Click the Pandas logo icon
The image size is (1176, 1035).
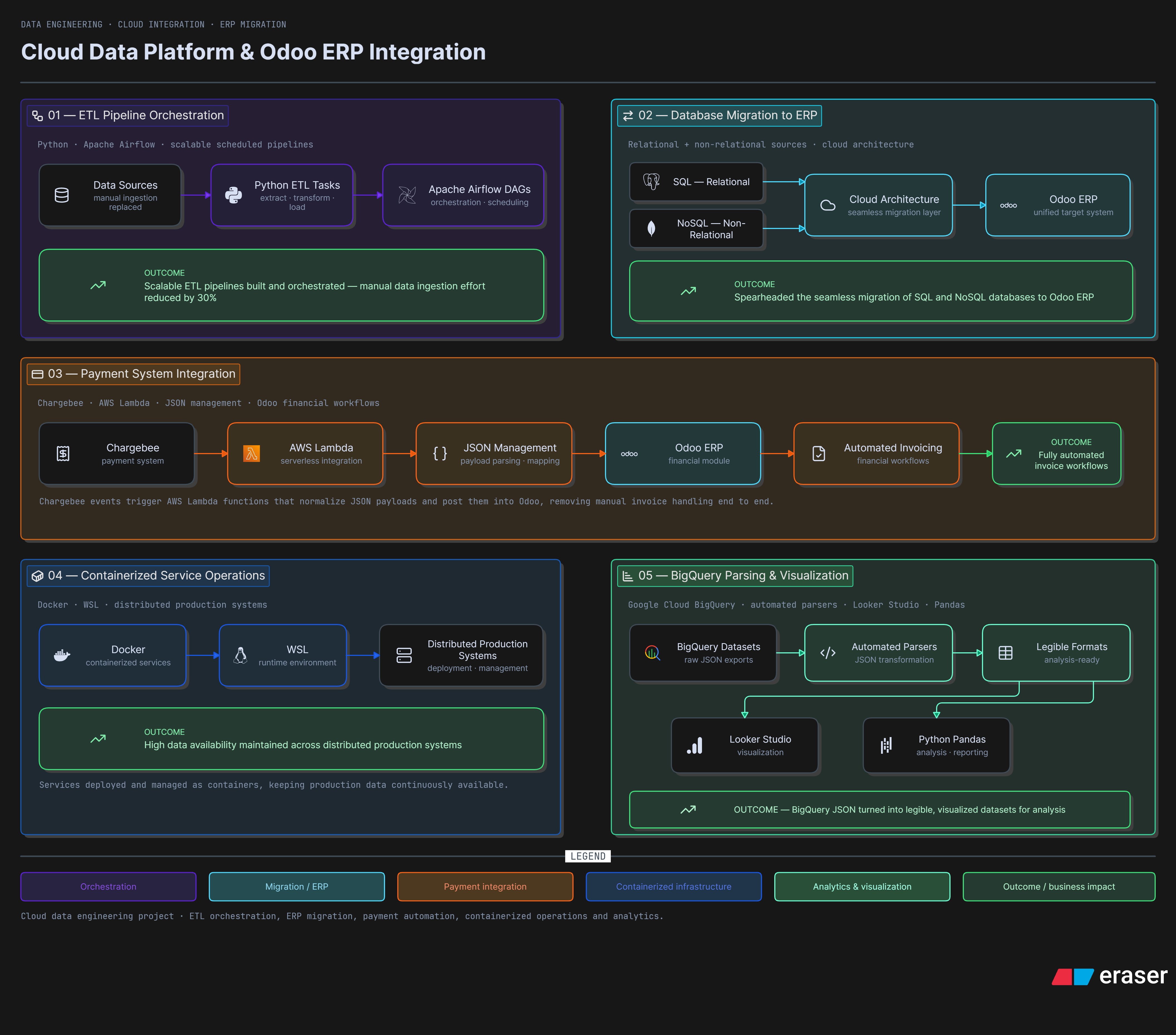coord(886,746)
